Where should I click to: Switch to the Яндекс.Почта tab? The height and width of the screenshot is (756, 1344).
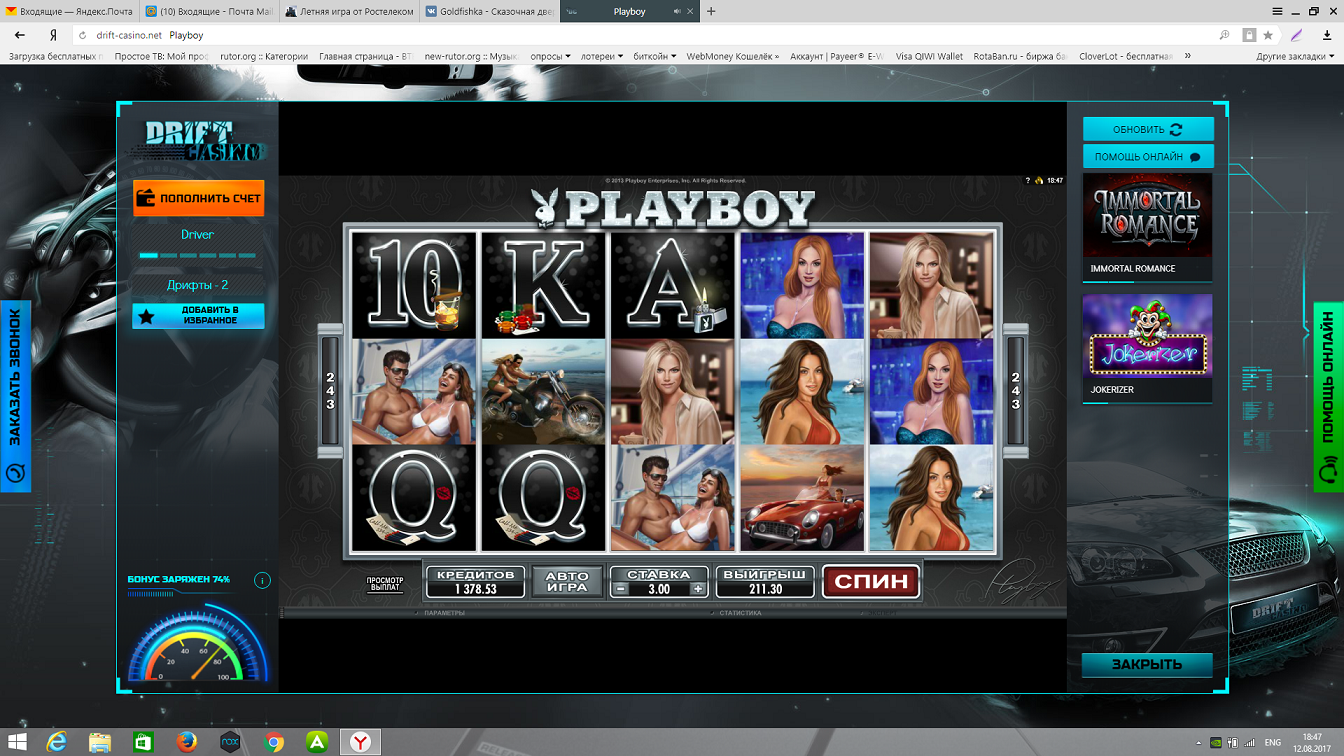[x=68, y=12]
